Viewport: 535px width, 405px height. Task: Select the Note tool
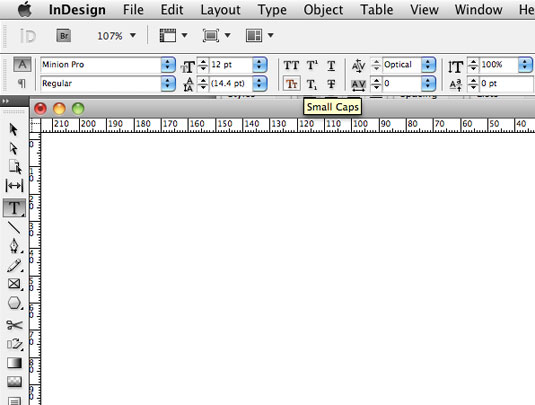click(14, 401)
